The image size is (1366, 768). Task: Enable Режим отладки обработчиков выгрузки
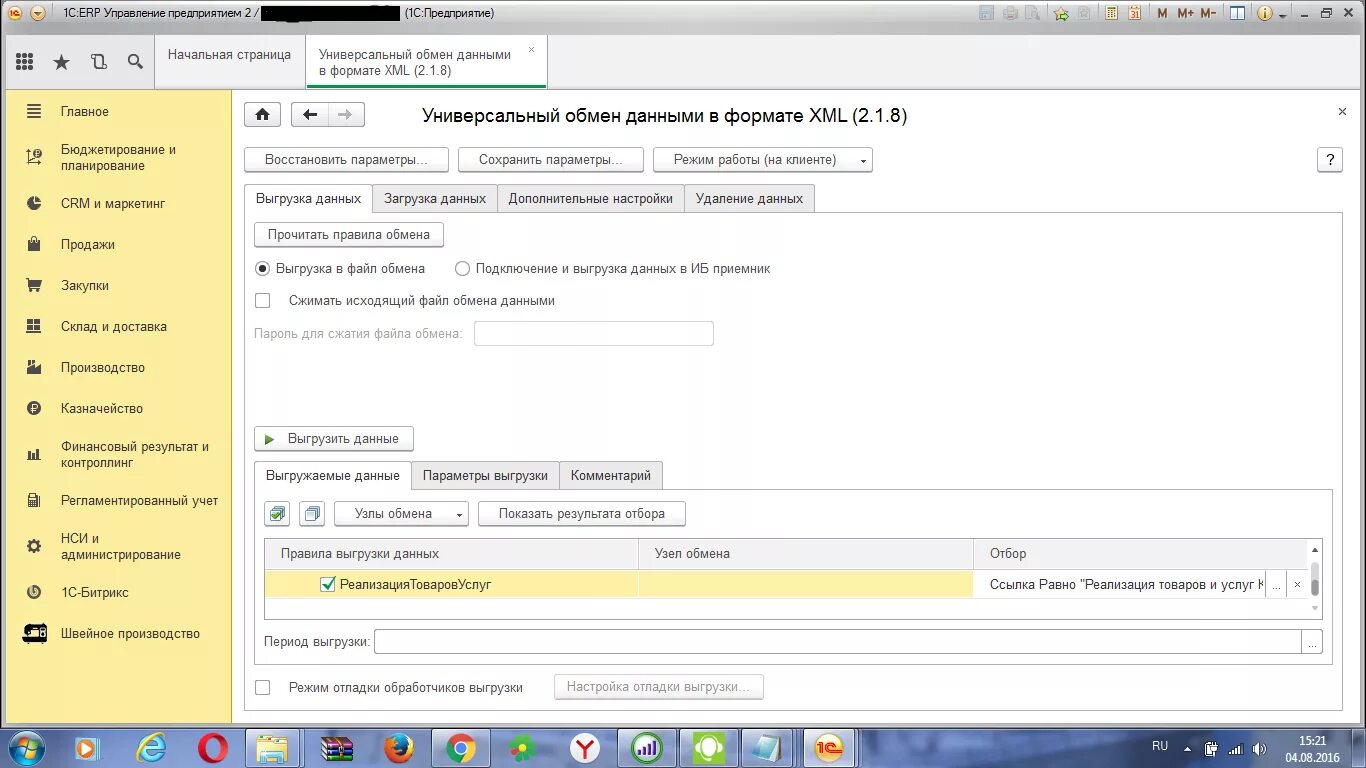pyautogui.click(x=263, y=687)
